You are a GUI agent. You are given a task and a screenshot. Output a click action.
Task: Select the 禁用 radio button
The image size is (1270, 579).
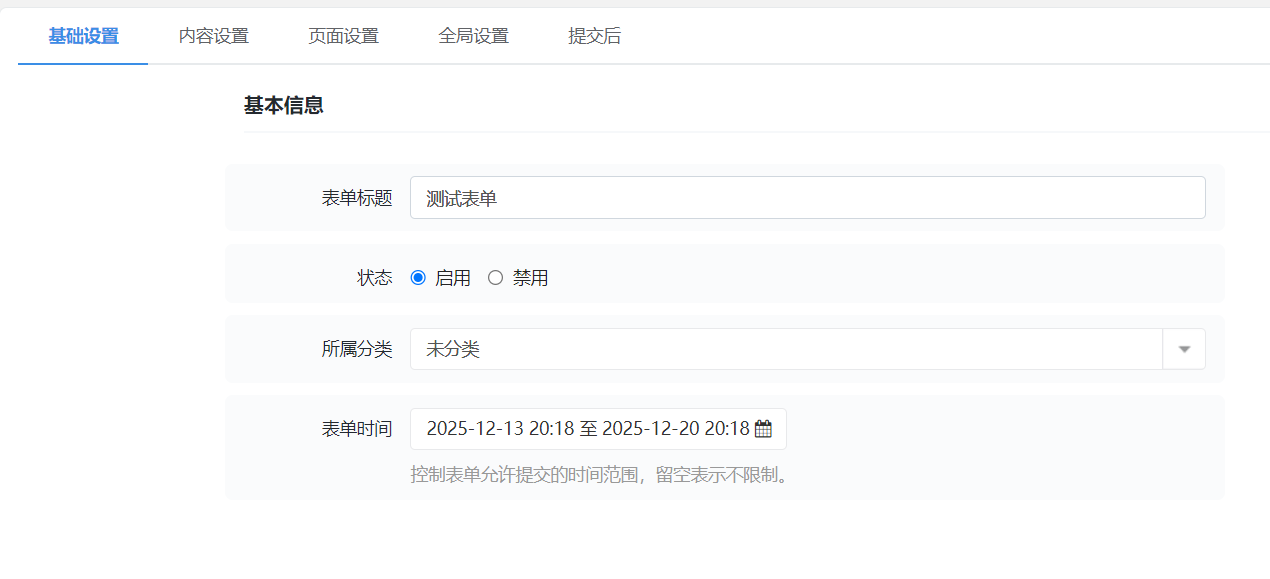(x=495, y=277)
